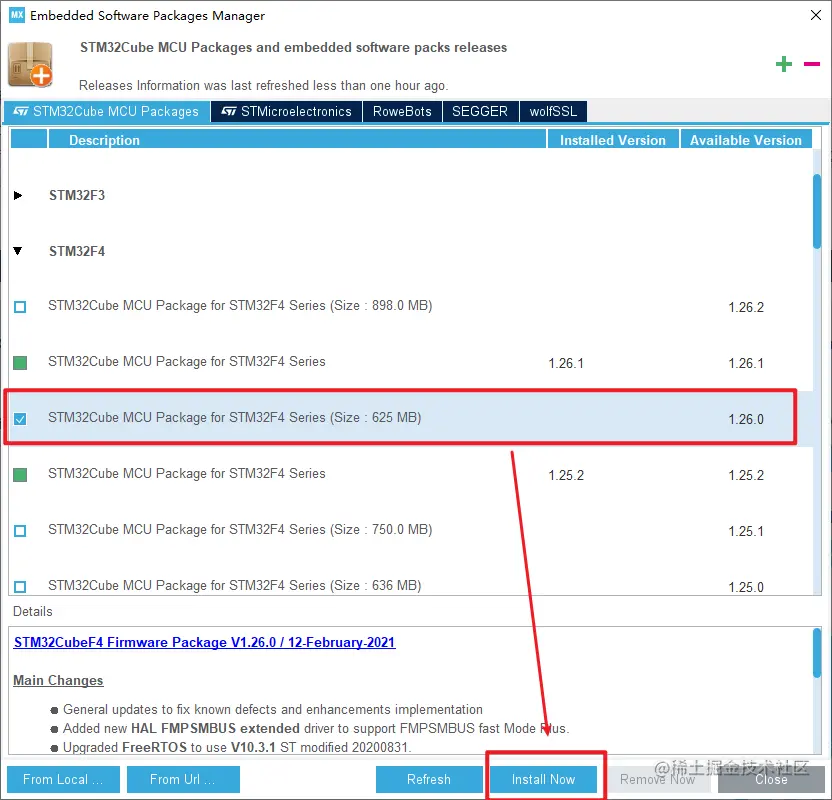Viewport: 832px width, 800px height.
Task: Click the HAL FMPSMBUS extended driver bullet
Action: 316,728
